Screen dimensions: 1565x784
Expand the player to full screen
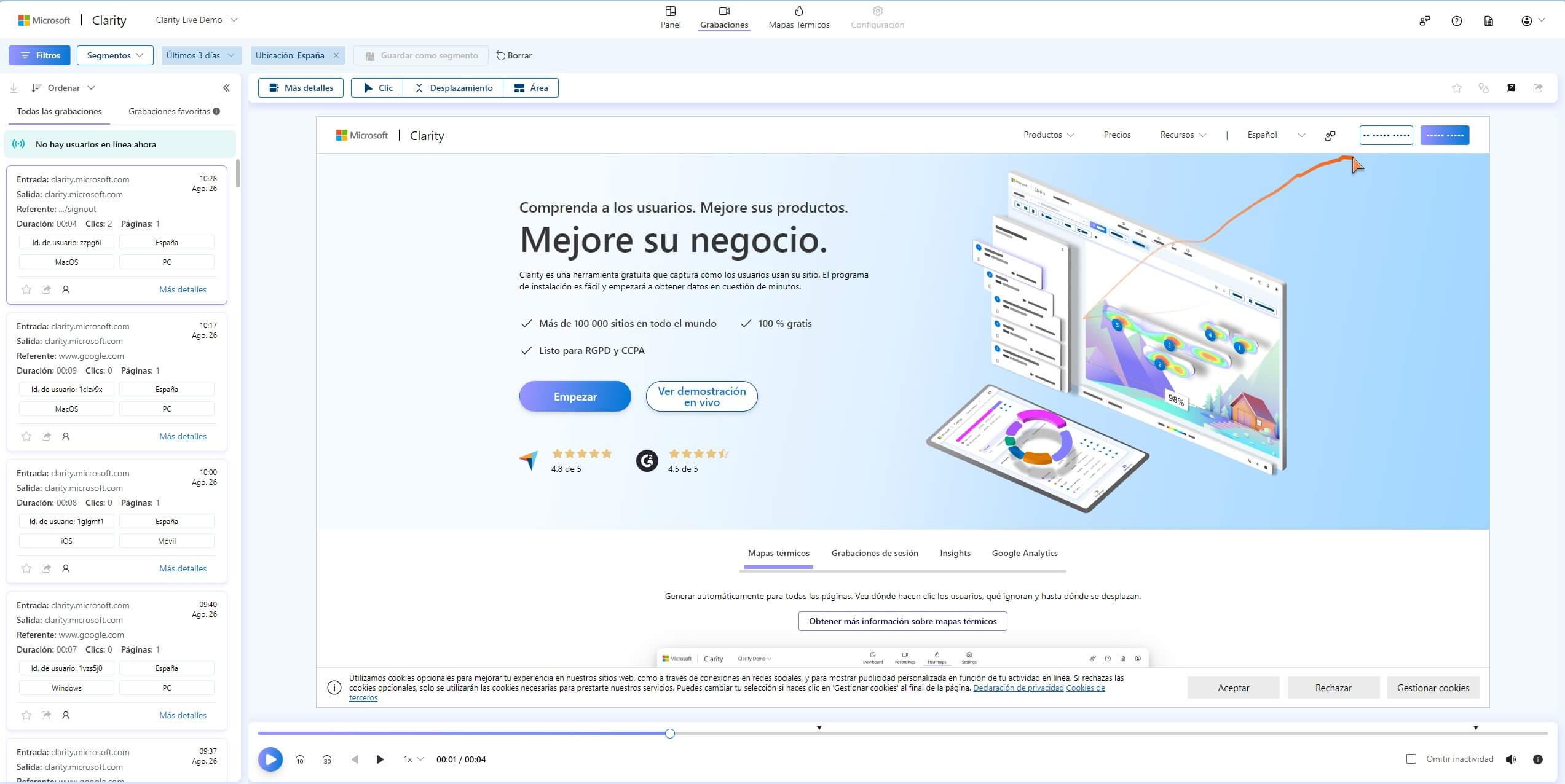point(1511,88)
